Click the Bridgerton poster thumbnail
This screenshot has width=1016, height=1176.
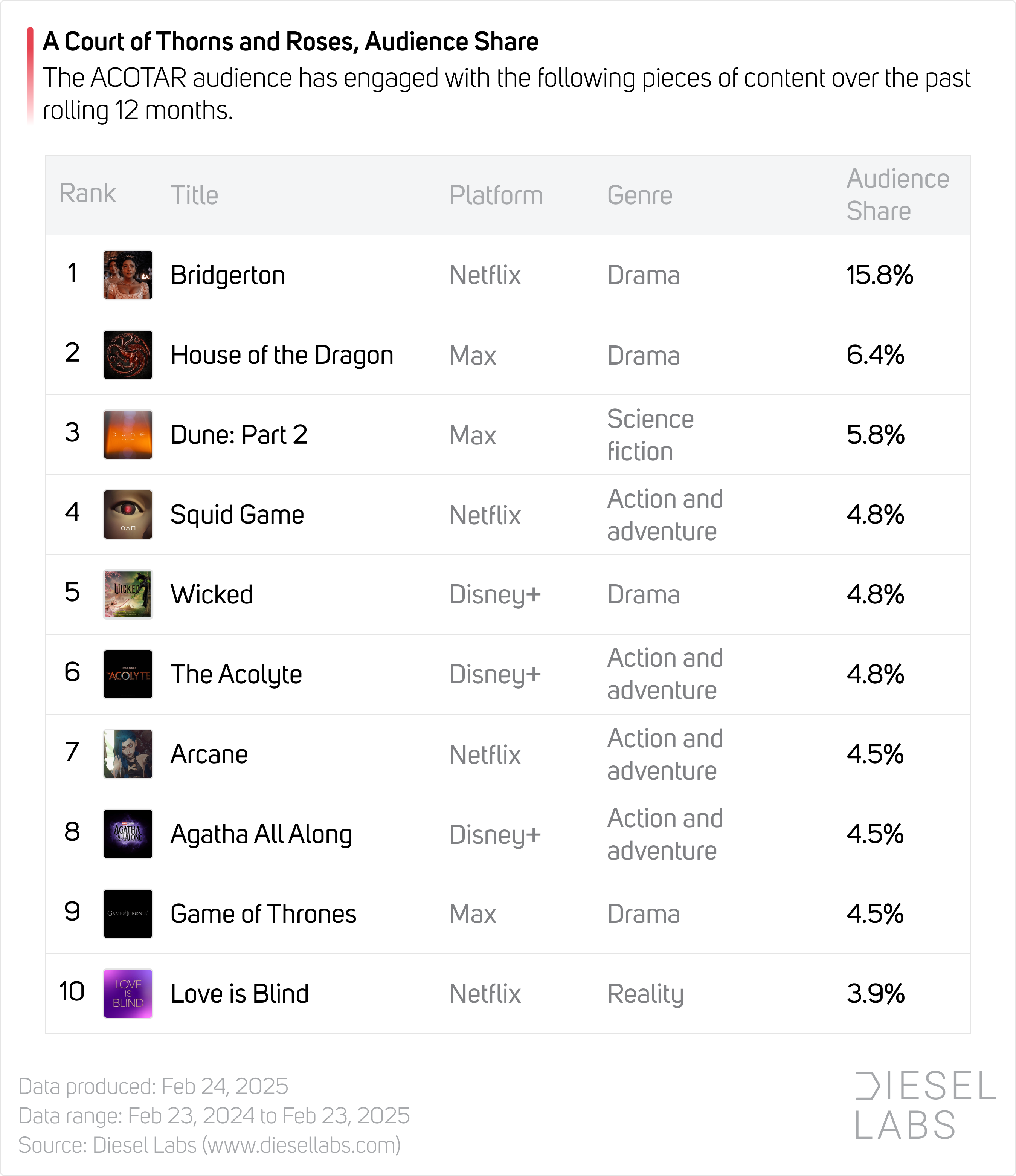128,275
